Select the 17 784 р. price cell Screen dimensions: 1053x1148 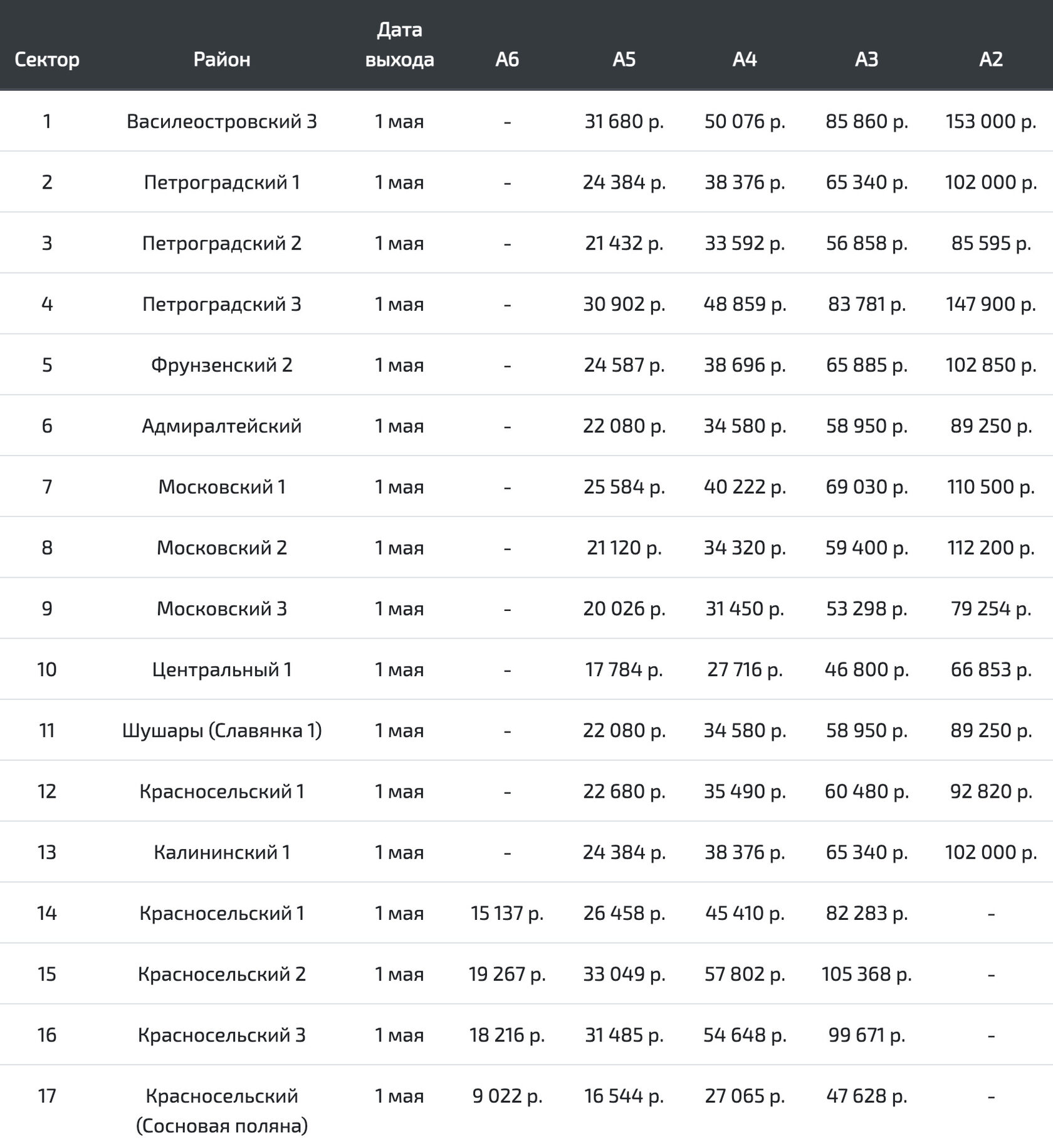(x=624, y=670)
